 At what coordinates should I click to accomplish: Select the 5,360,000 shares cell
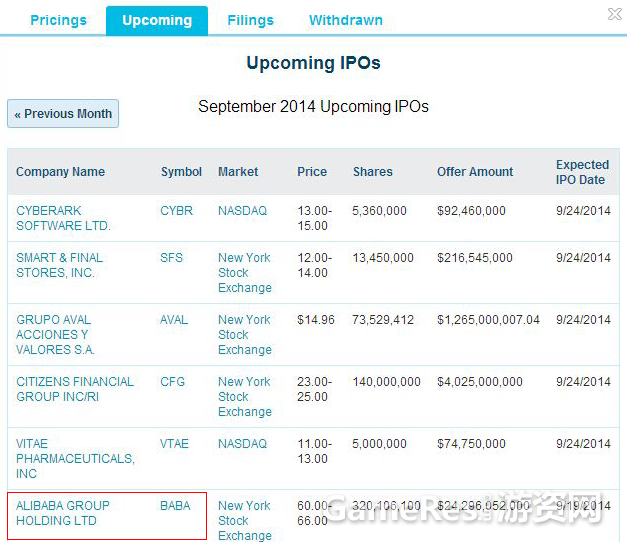pyautogui.click(x=379, y=210)
